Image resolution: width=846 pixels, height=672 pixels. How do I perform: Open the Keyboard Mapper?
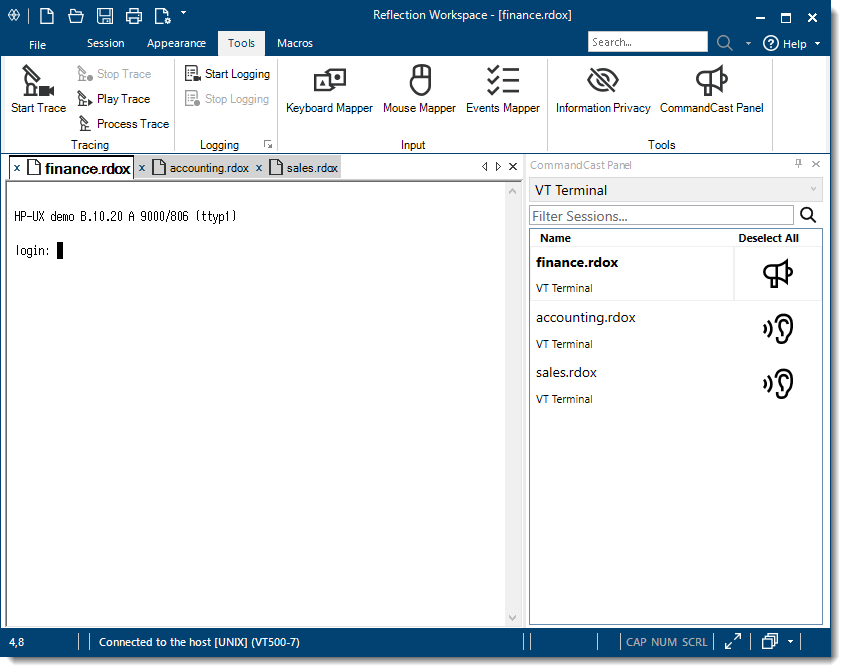click(329, 89)
